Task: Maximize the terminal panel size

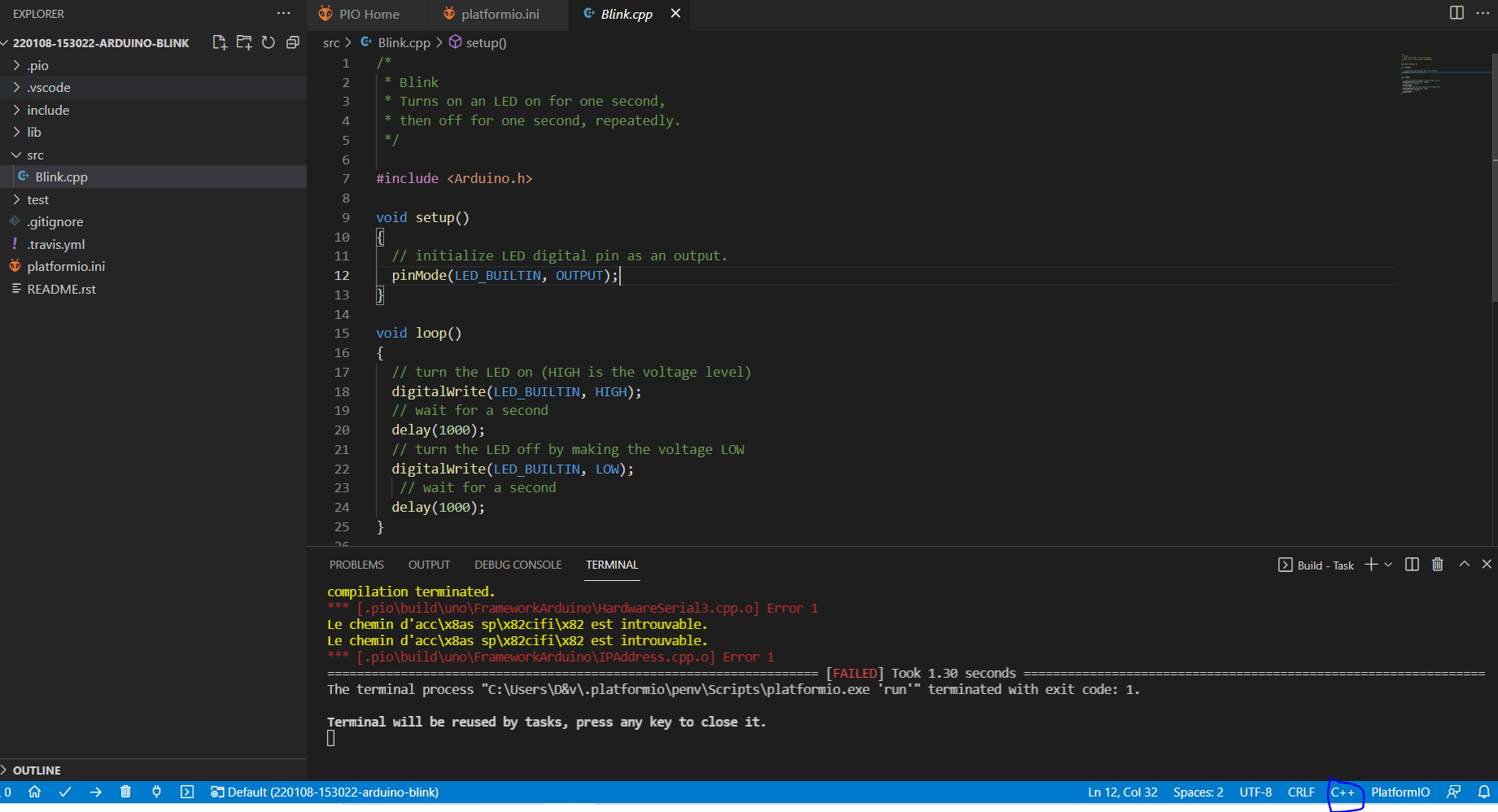Action: click(1465, 564)
